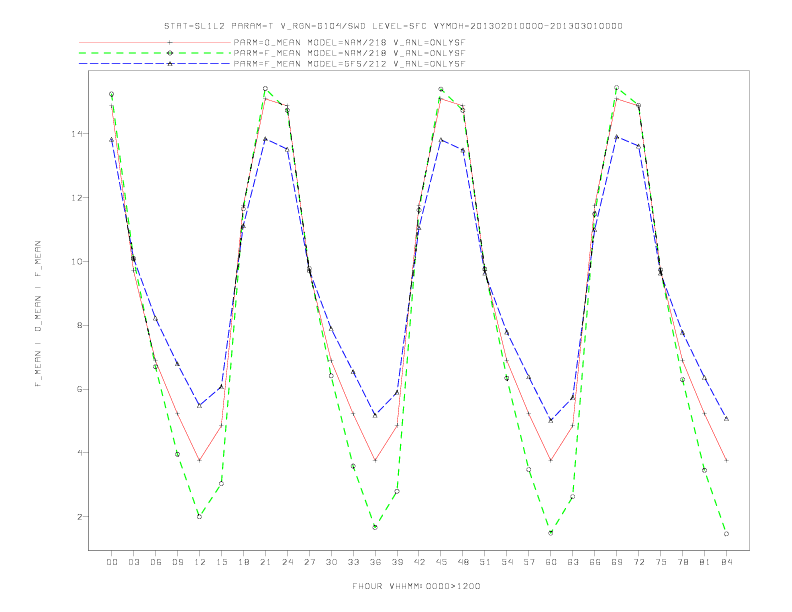This screenshot has height=612, width=792.
Task: Click x-axis tick label 42
Action: pyautogui.click(x=419, y=562)
